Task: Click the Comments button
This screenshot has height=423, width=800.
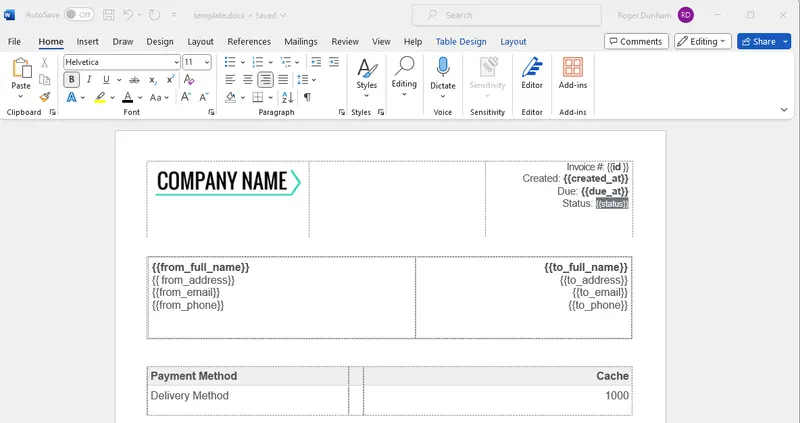Action: (x=636, y=41)
